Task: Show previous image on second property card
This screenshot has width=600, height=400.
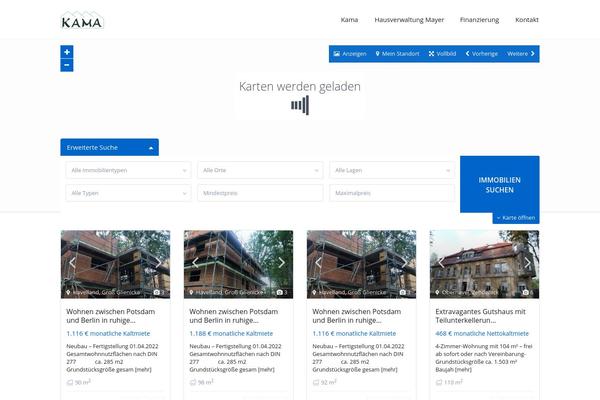Action: 196,263
